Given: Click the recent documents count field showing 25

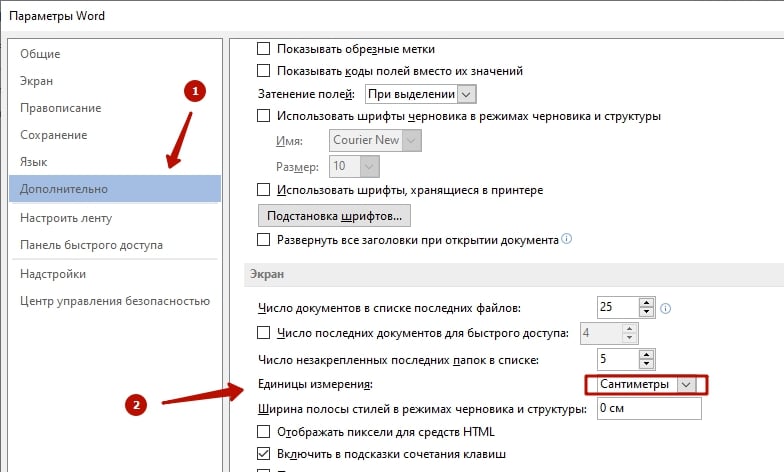Looking at the screenshot, I should click(x=618, y=307).
